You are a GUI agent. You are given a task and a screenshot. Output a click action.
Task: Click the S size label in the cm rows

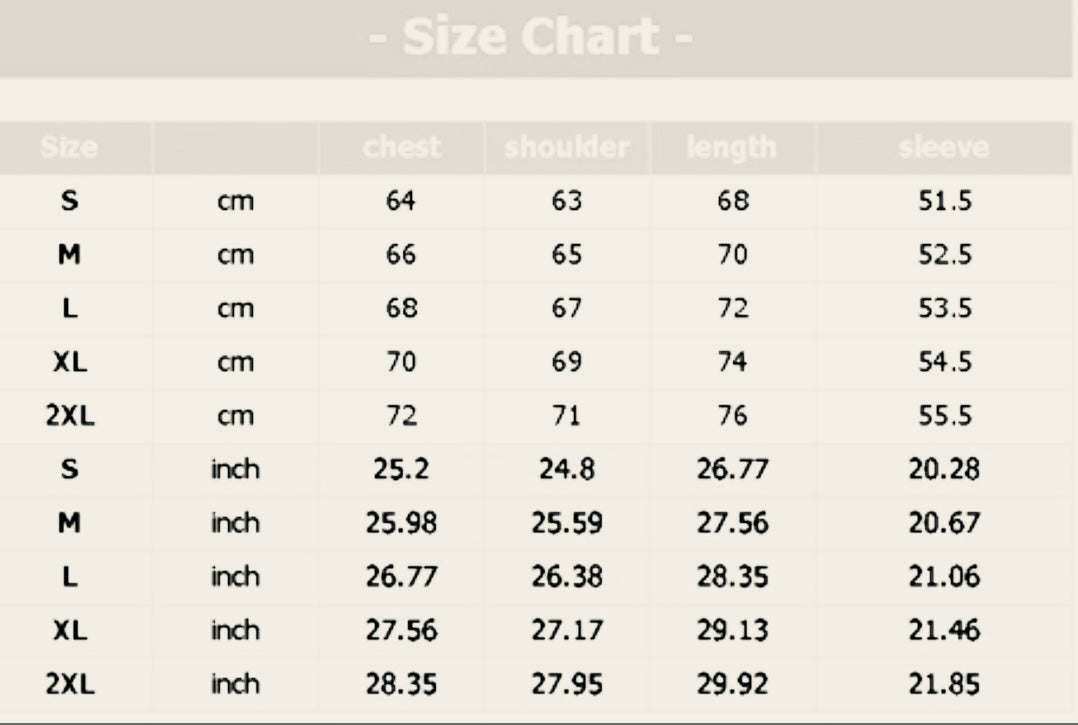click(x=69, y=201)
